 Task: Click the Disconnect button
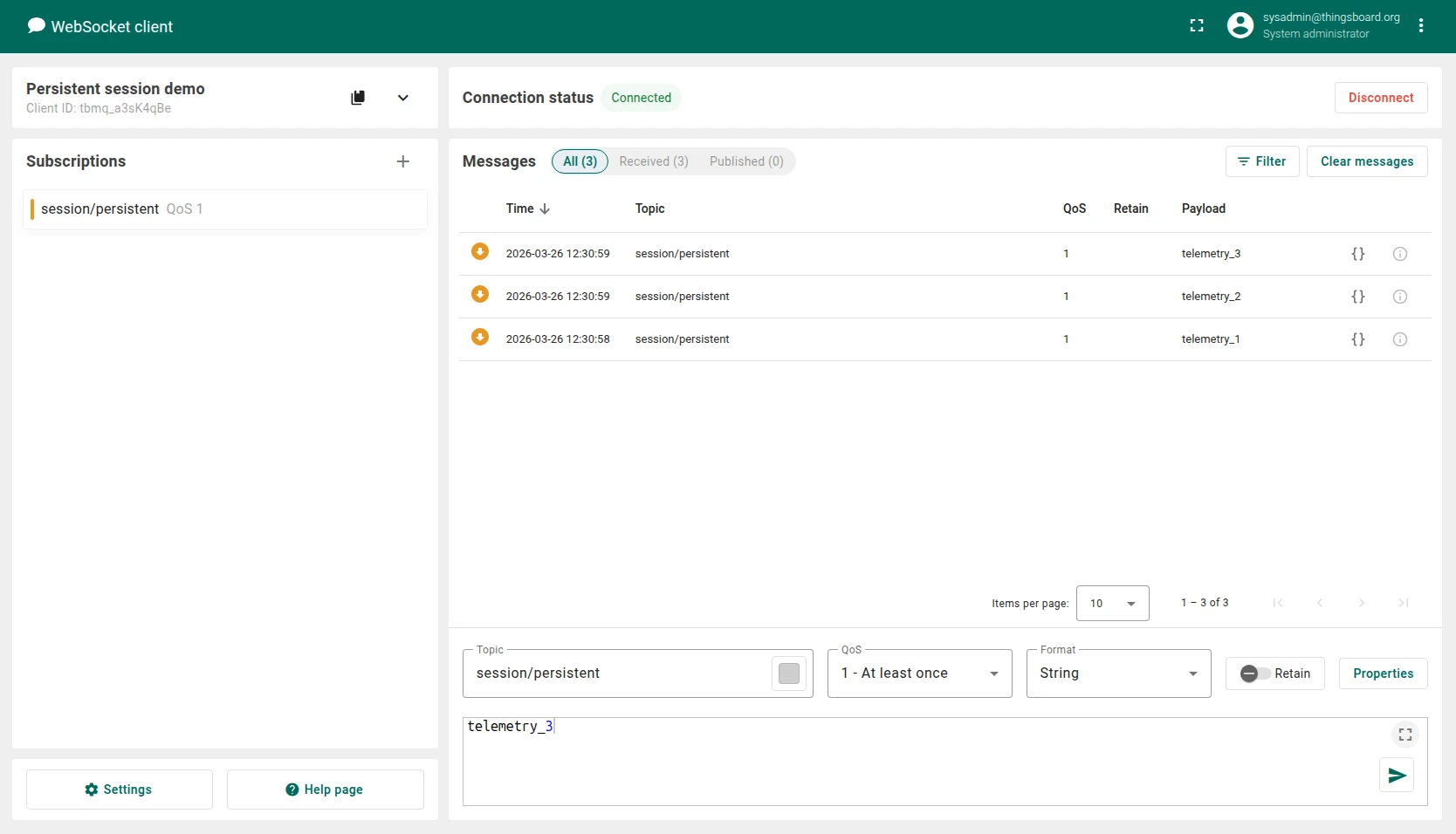click(x=1381, y=98)
